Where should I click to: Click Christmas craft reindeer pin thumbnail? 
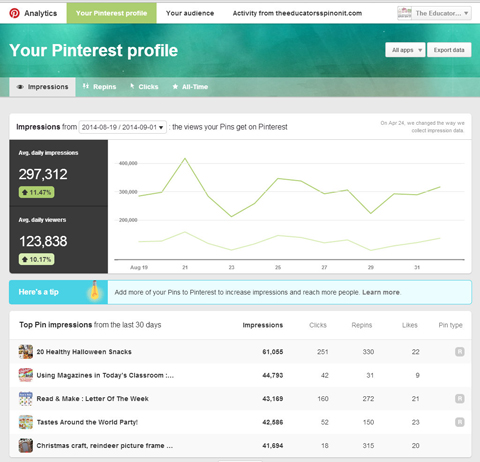[26, 446]
